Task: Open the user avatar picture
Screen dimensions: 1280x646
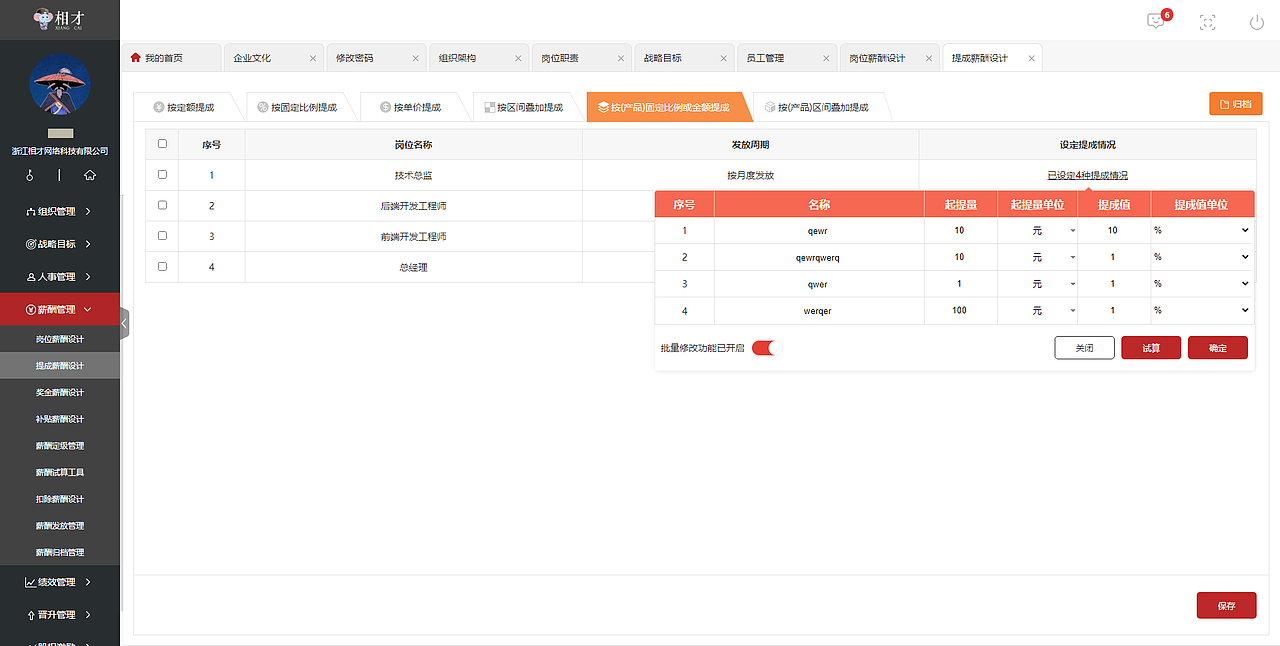Action: (60, 84)
